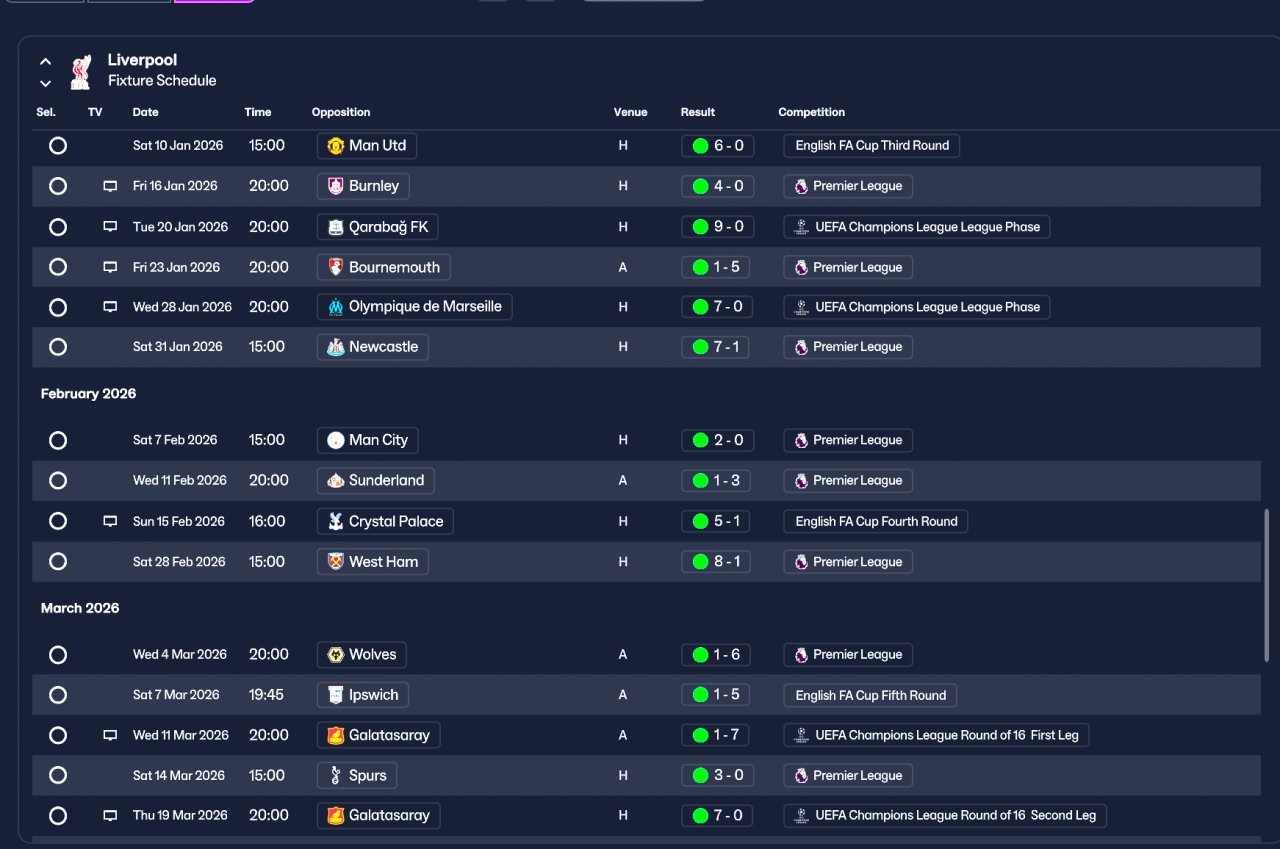The width and height of the screenshot is (1280, 849).
Task: Click the 19:45 kick-off time for Ipswich
Action: [266, 695]
